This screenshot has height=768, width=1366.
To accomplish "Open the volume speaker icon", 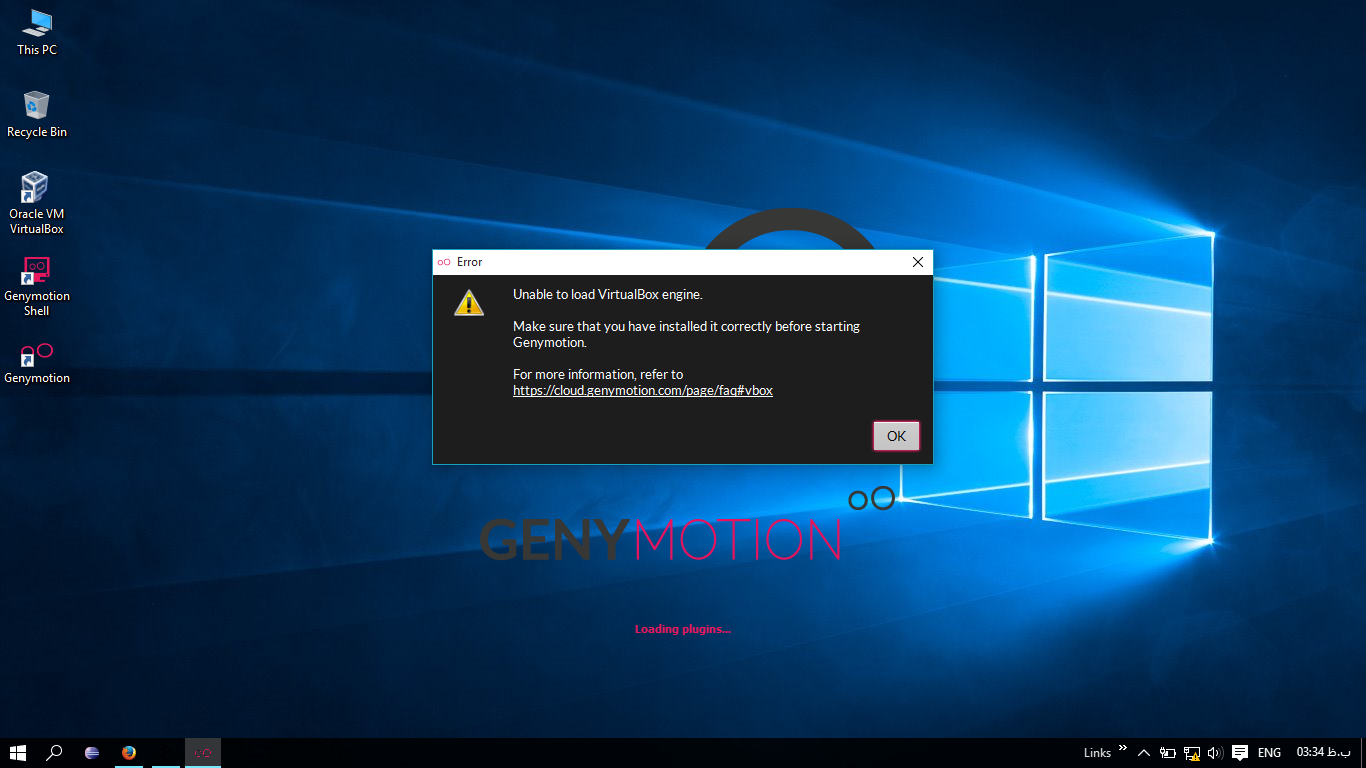I will pyautogui.click(x=1216, y=753).
